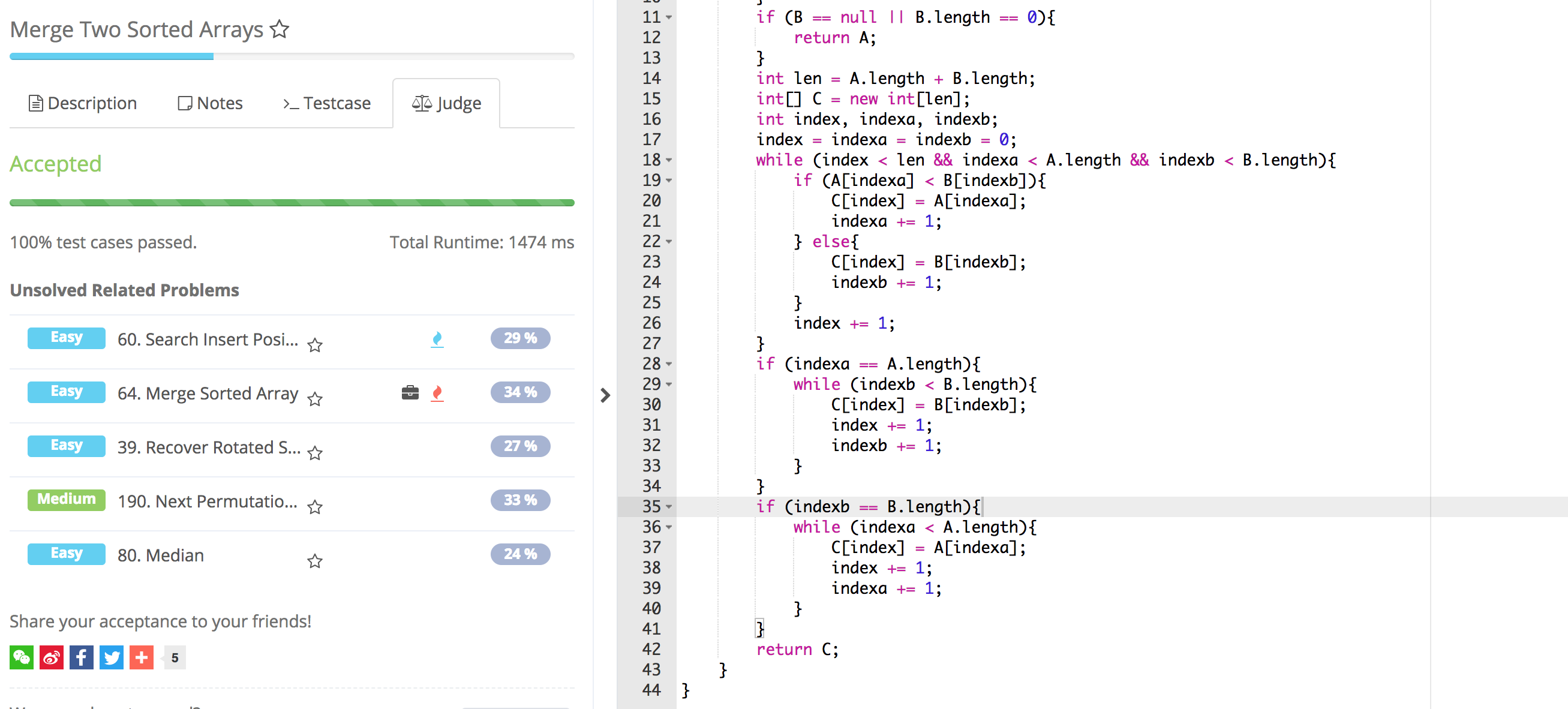Select the Judge tab
Viewport: 1568px width, 709px height.
coord(446,103)
